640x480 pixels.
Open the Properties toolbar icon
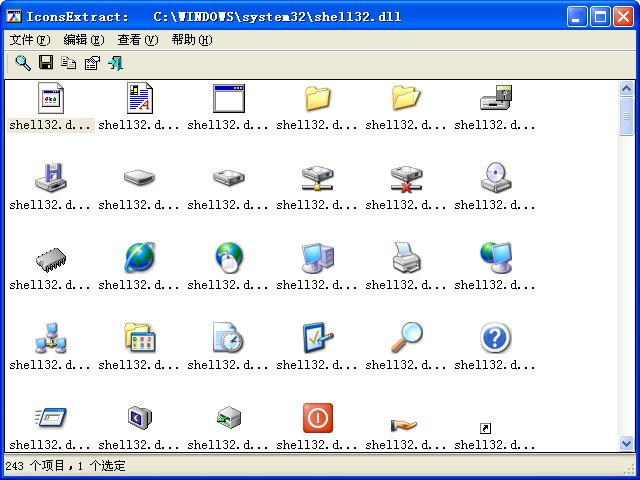pos(92,63)
